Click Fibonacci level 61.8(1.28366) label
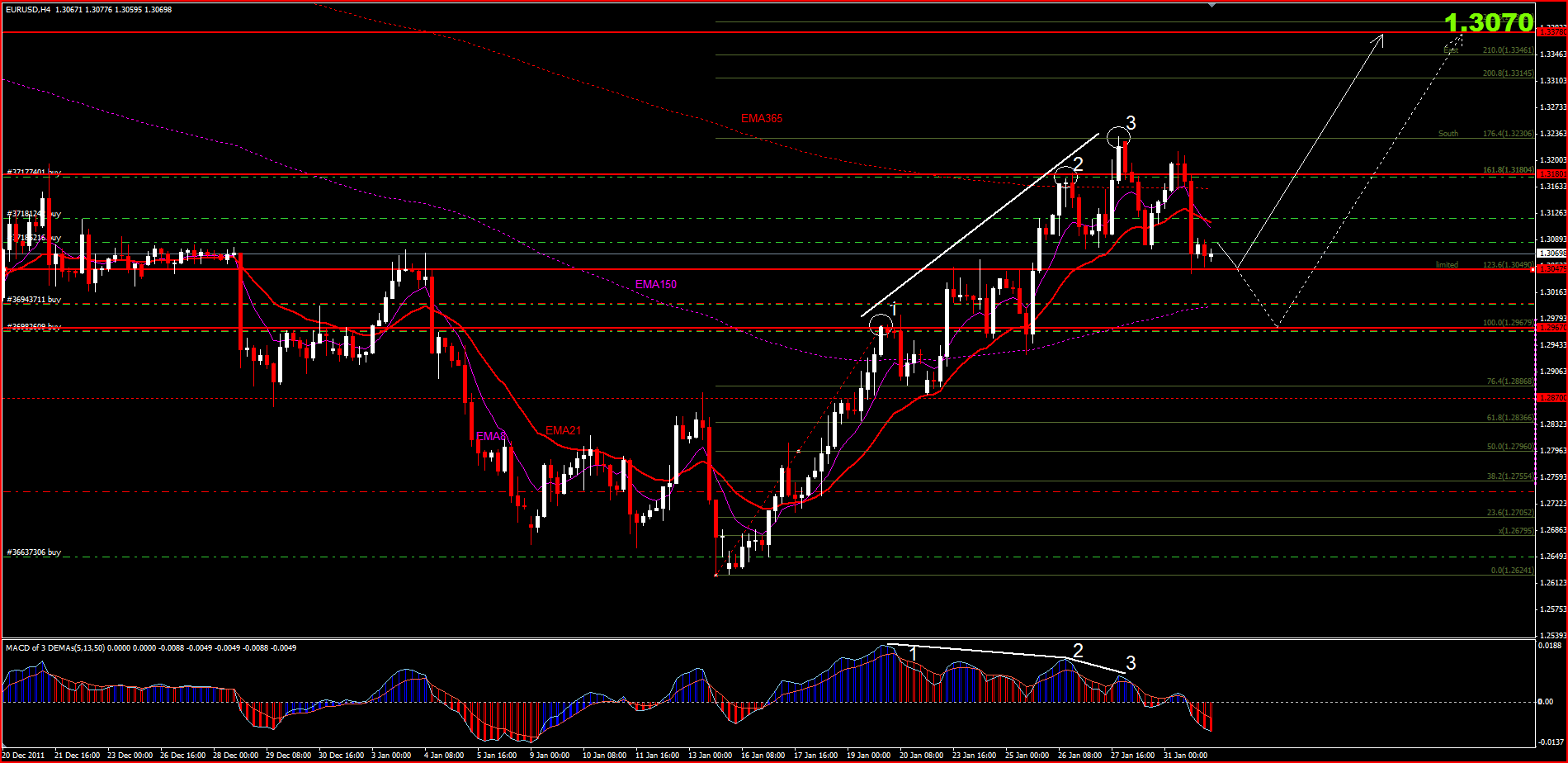 tap(1510, 418)
